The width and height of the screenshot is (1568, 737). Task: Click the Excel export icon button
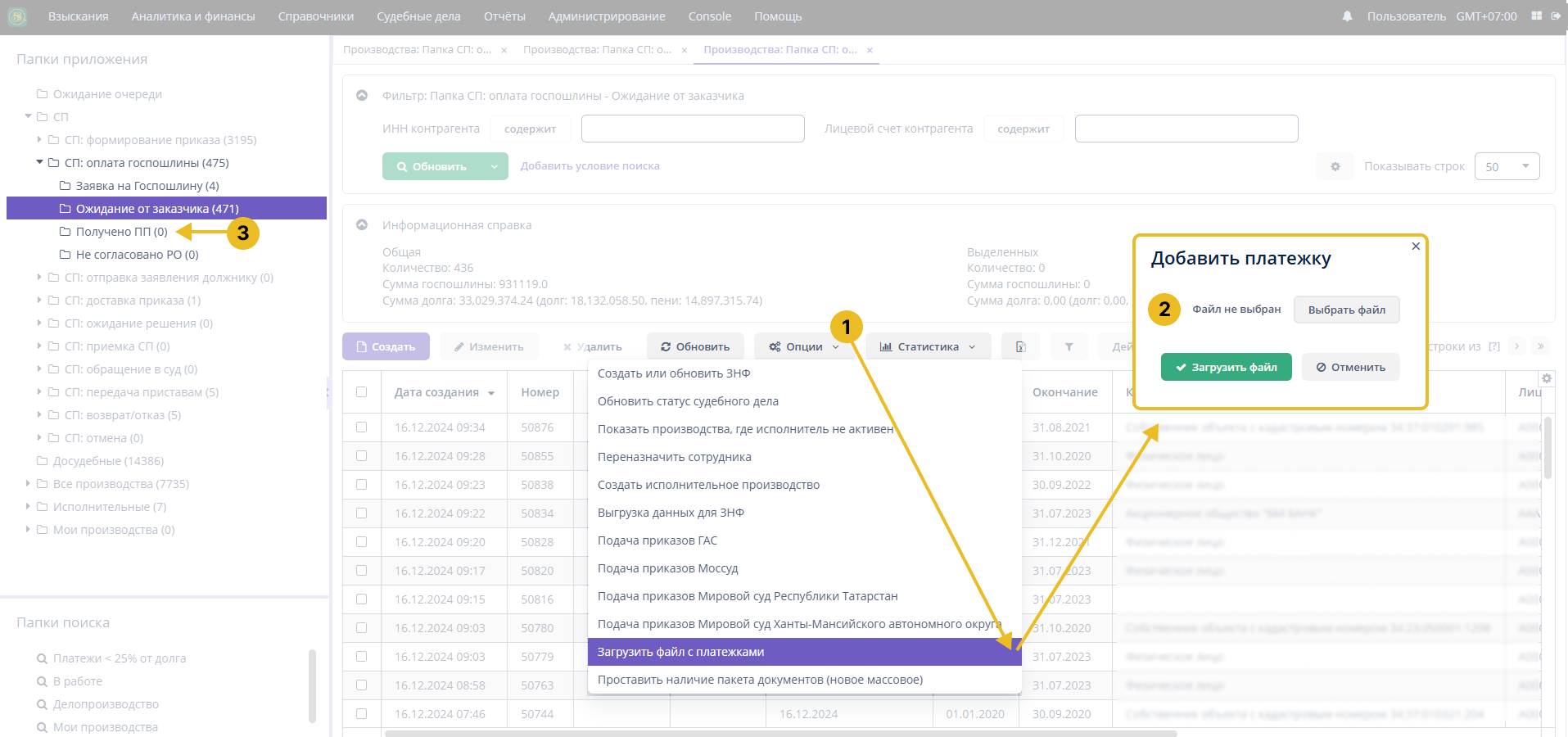[1020, 347]
